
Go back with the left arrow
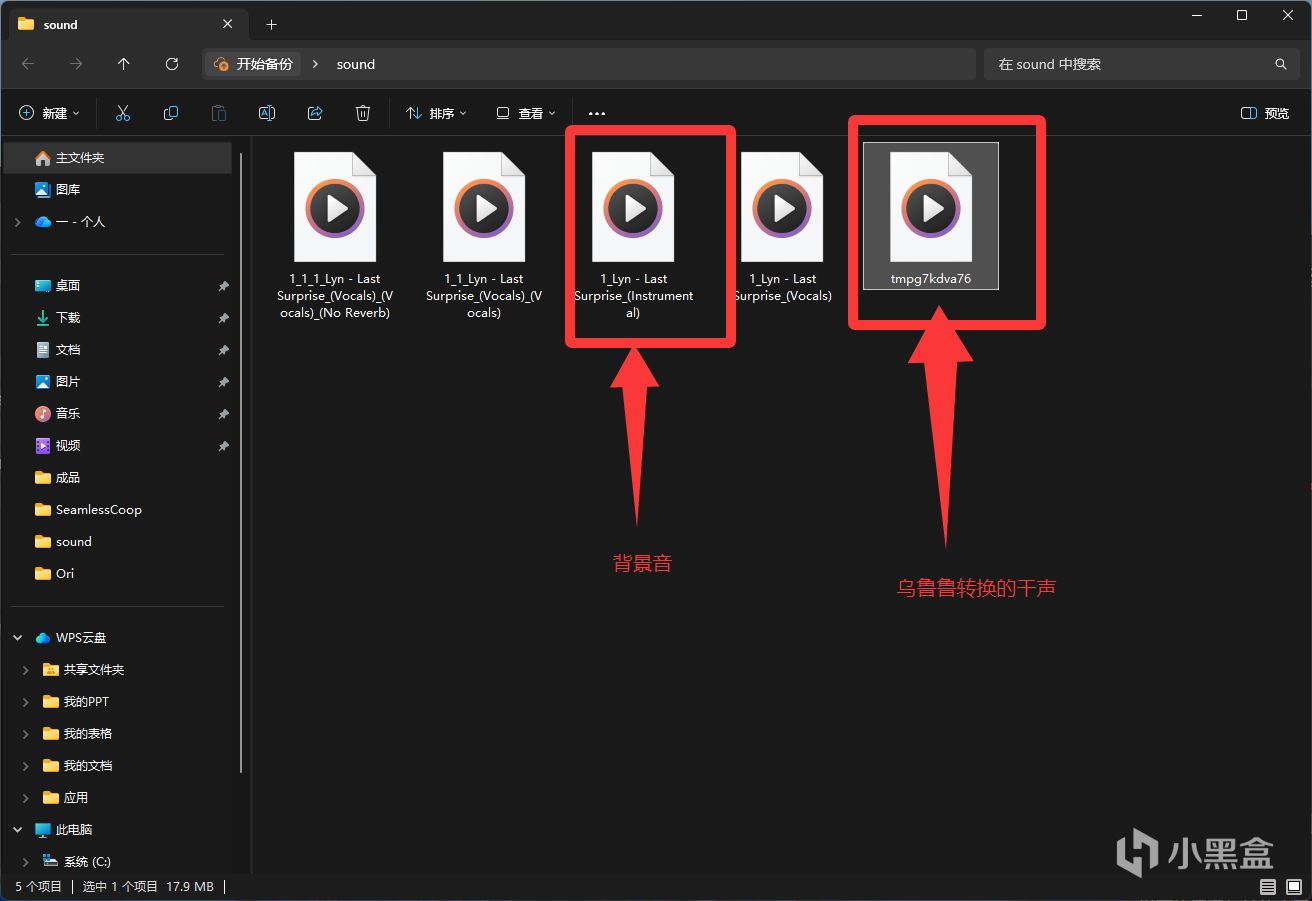(x=28, y=64)
